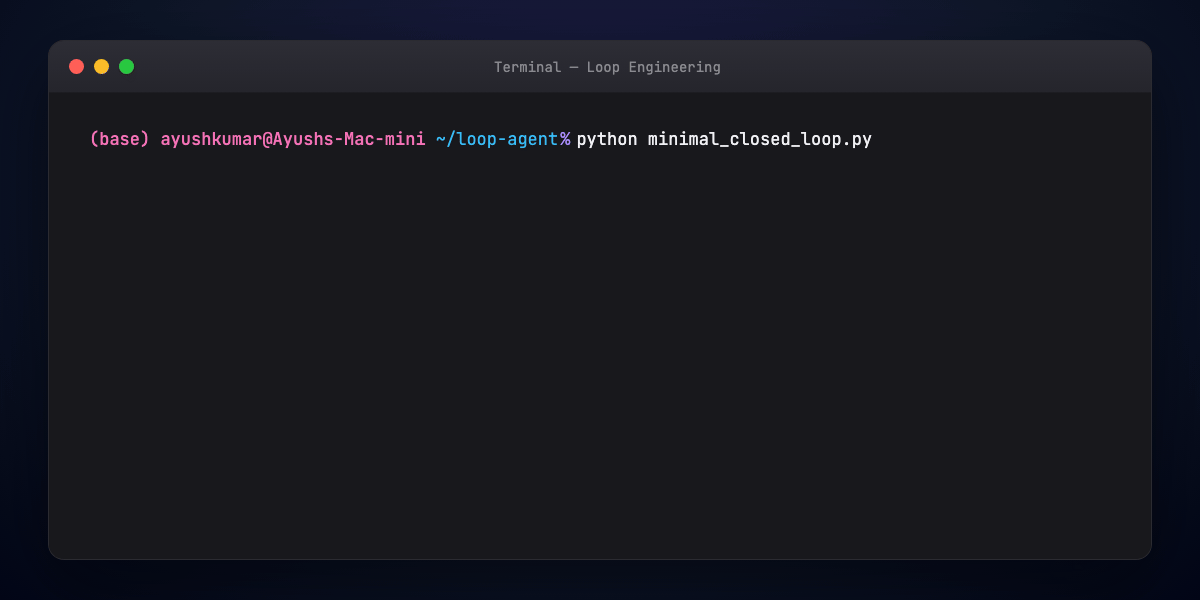Image resolution: width=1200 pixels, height=600 pixels.
Task: Close the terminal with the red button
Action: [76, 67]
